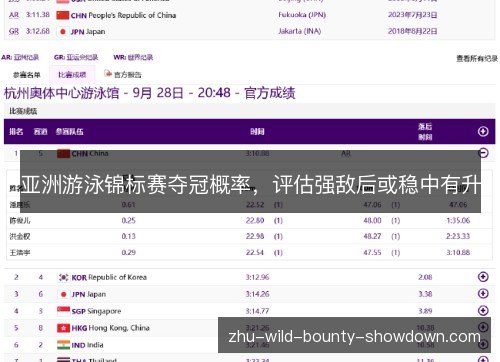Screen dimensions: 500x362
Task: Click the 落后时间 time behind column header
Action: click(x=425, y=132)
